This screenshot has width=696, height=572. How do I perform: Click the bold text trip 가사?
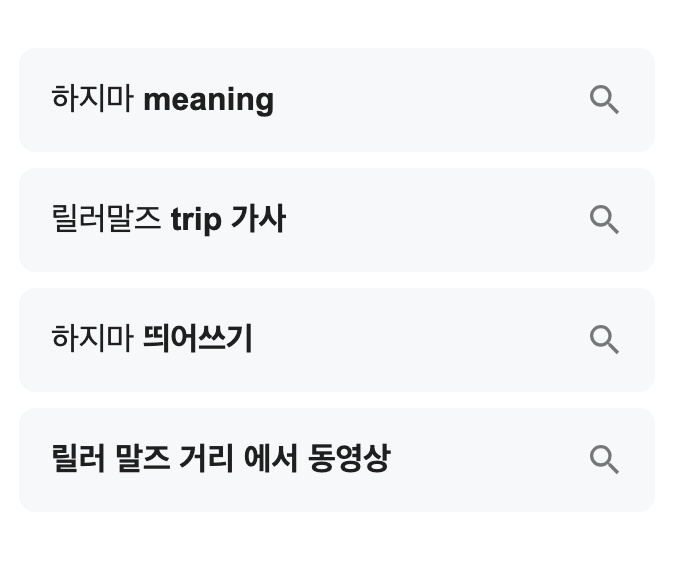pos(228,219)
